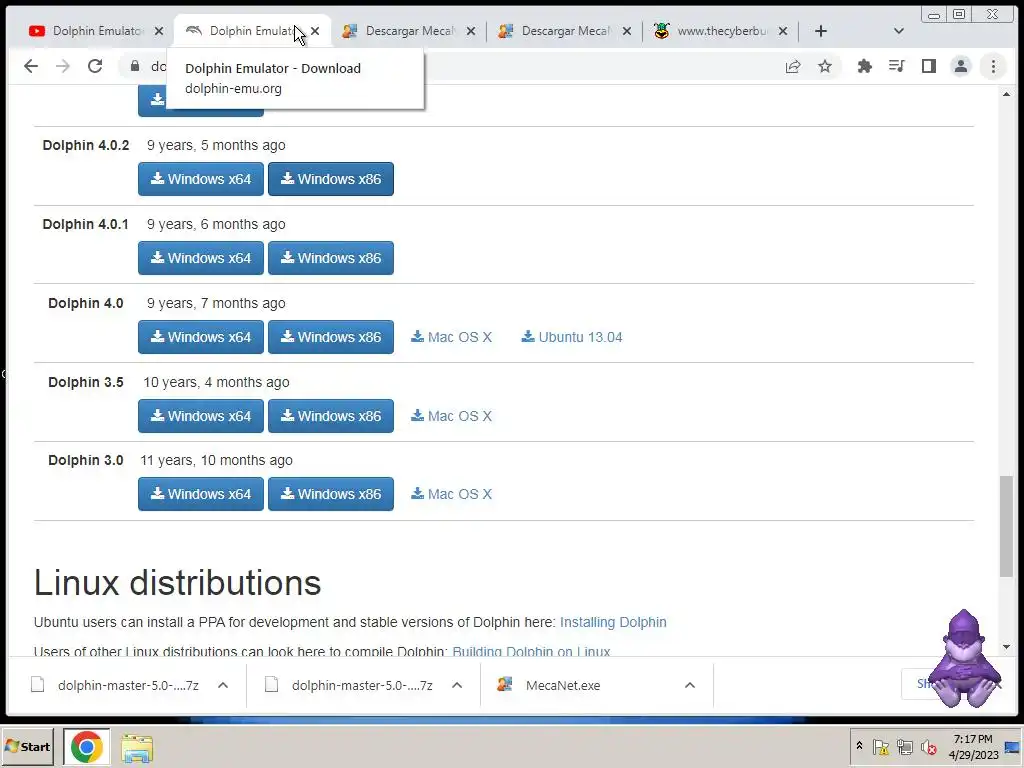Viewport: 1024px width, 768px height.
Task: Click the purple monkey desktop assistant
Action: [x=964, y=658]
